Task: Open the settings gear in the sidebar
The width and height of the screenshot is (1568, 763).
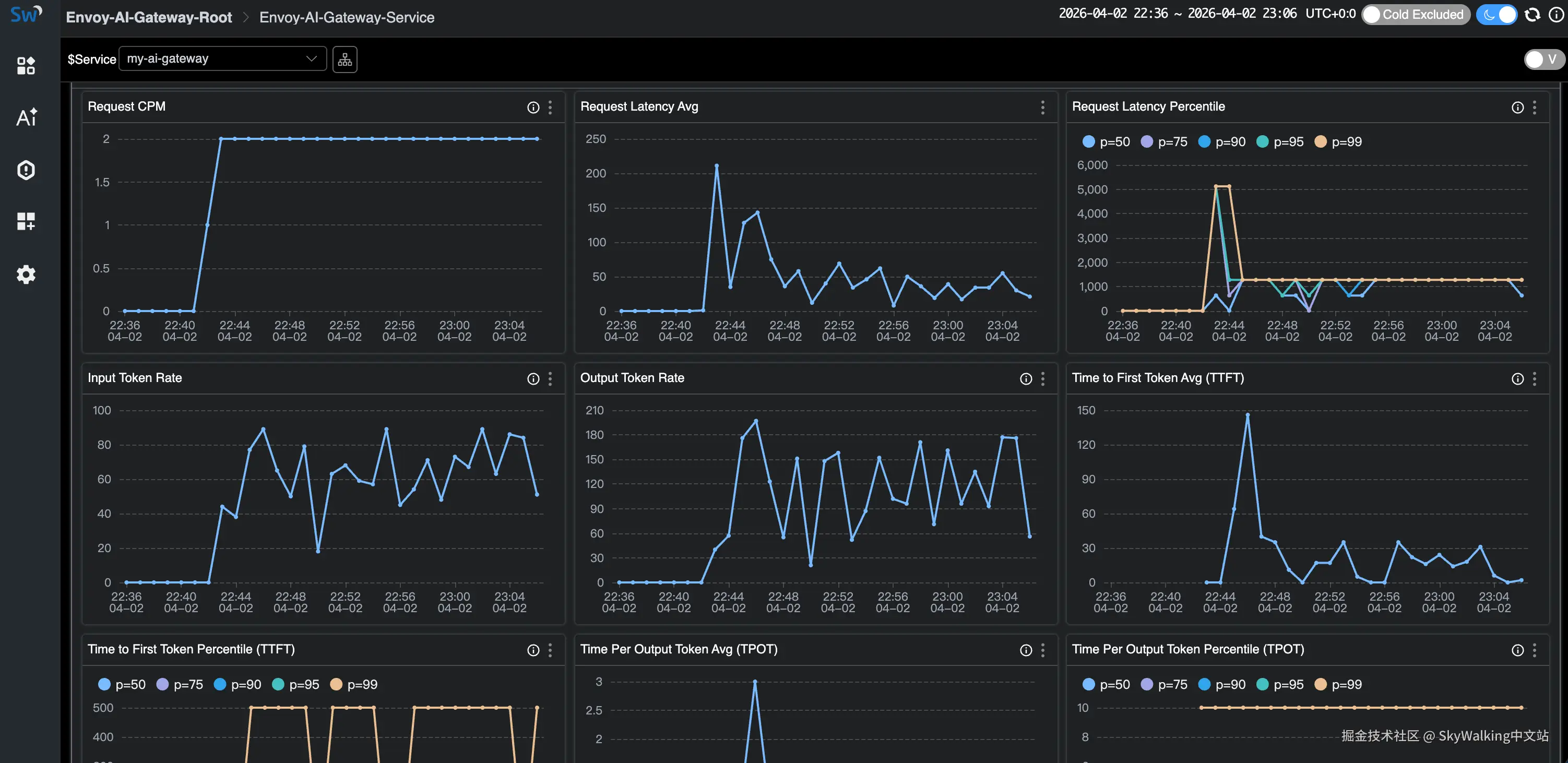Action: [x=26, y=275]
